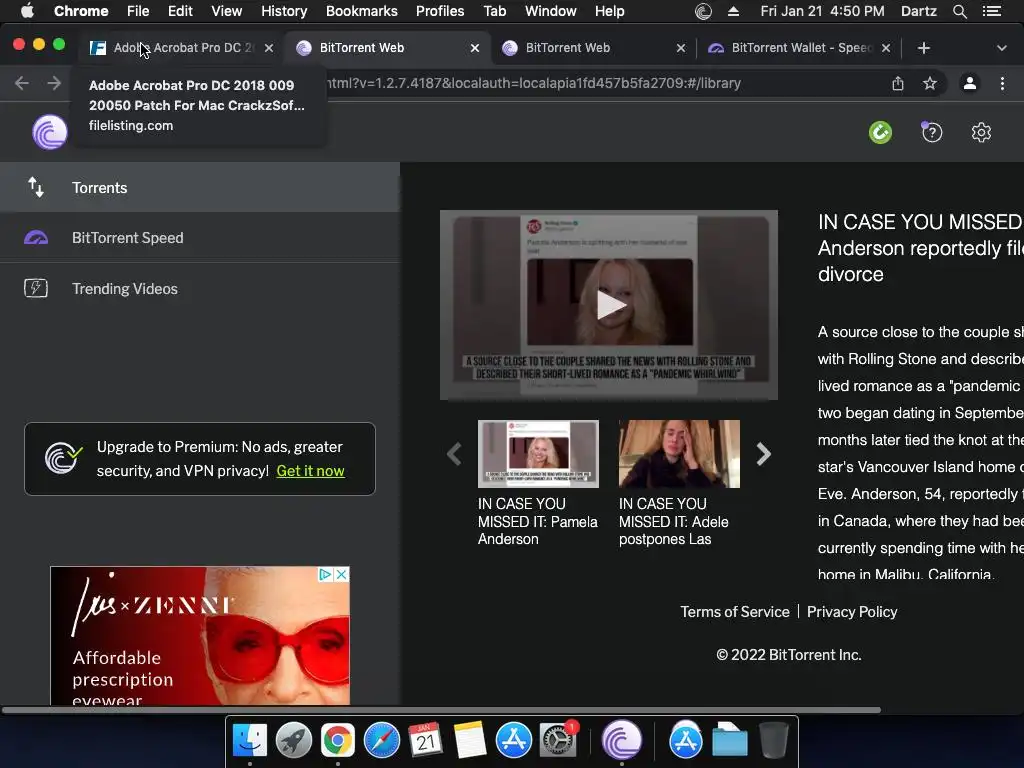Open BitTorrent Speed in the sidebar
The width and height of the screenshot is (1024, 768).
pos(200,238)
